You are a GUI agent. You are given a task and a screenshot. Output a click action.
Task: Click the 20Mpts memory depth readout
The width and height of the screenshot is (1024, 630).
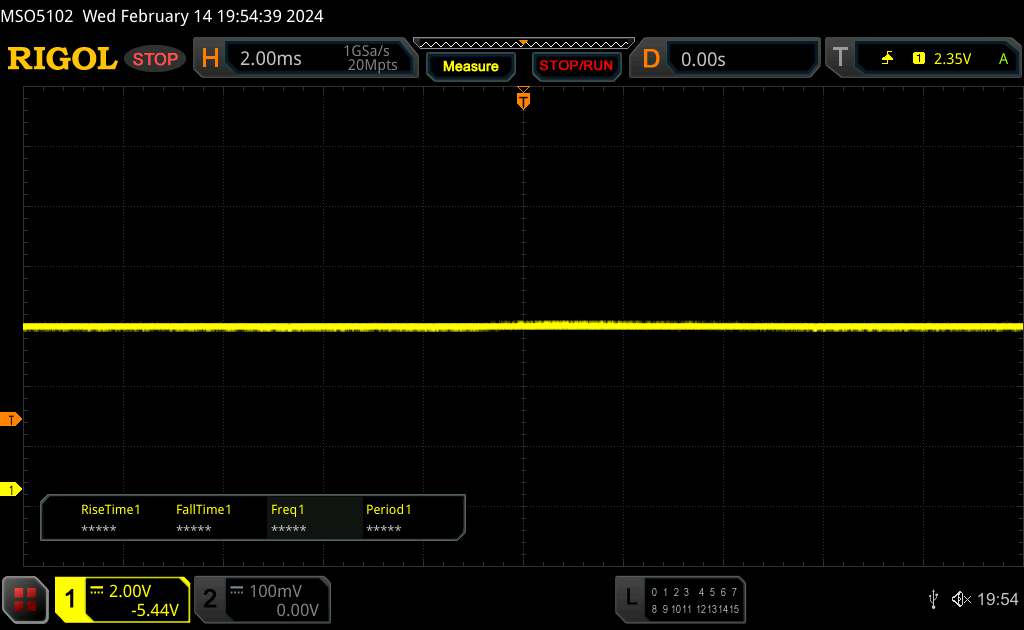372,65
